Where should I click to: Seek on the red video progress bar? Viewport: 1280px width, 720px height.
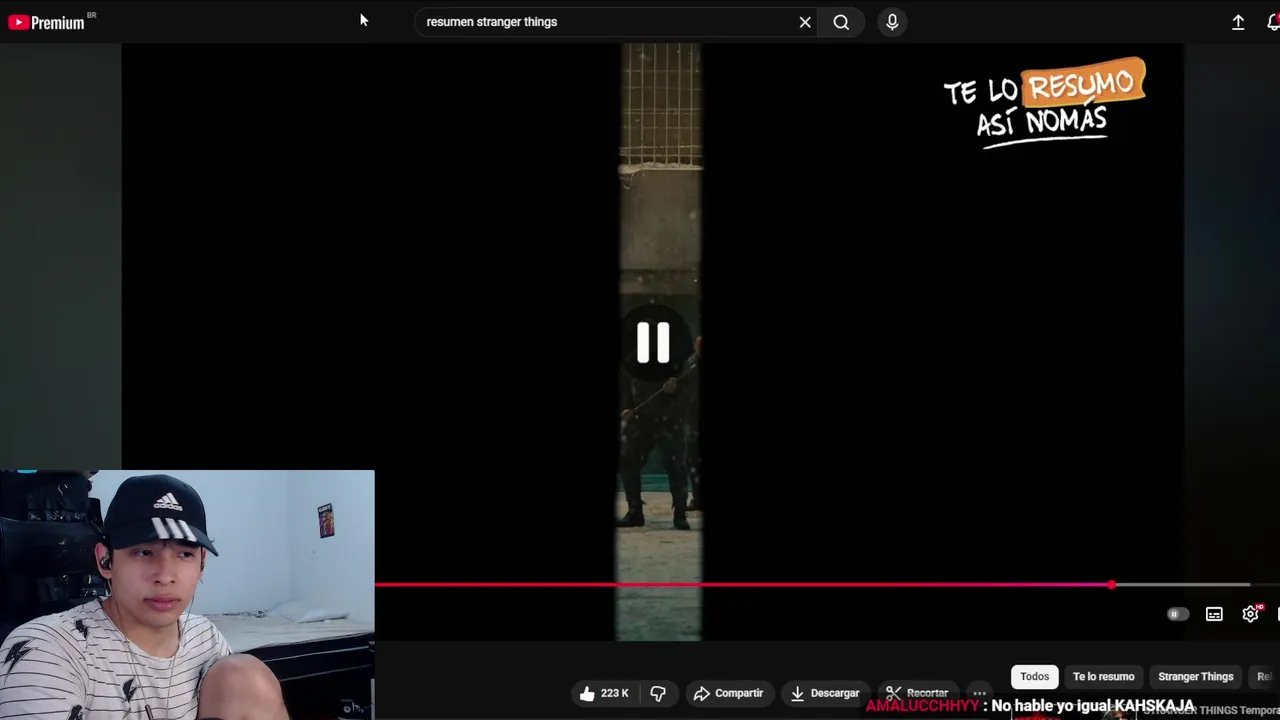[x=812, y=585]
